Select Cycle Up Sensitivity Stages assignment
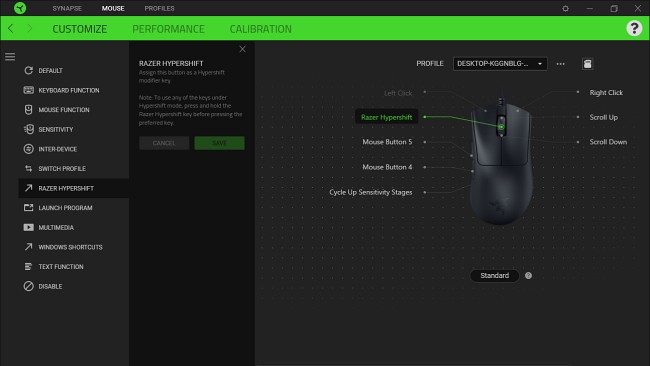The width and height of the screenshot is (650, 366). [371, 192]
